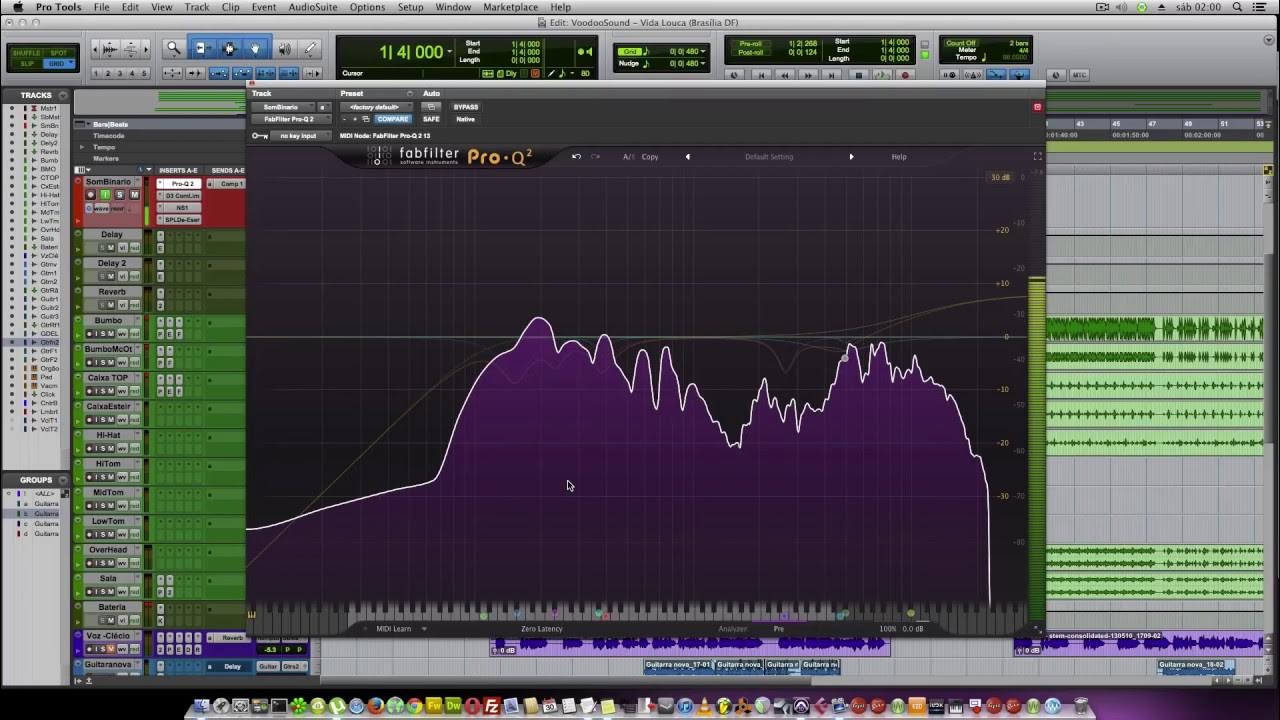Screen dimensions: 1280x720
Task: Open the AudioSuite menu
Action: tap(313, 7)
